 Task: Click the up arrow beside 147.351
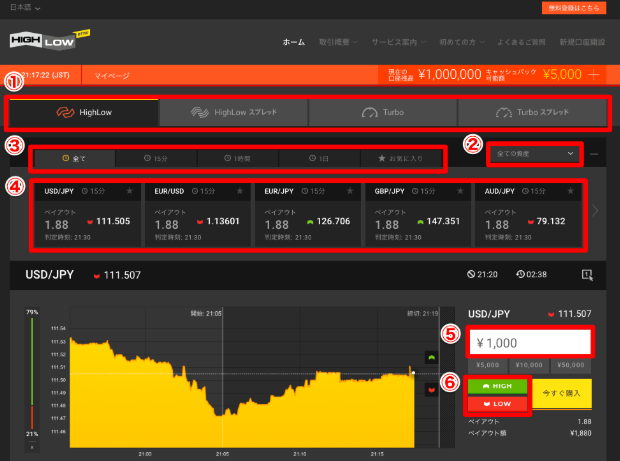(420, 222)
